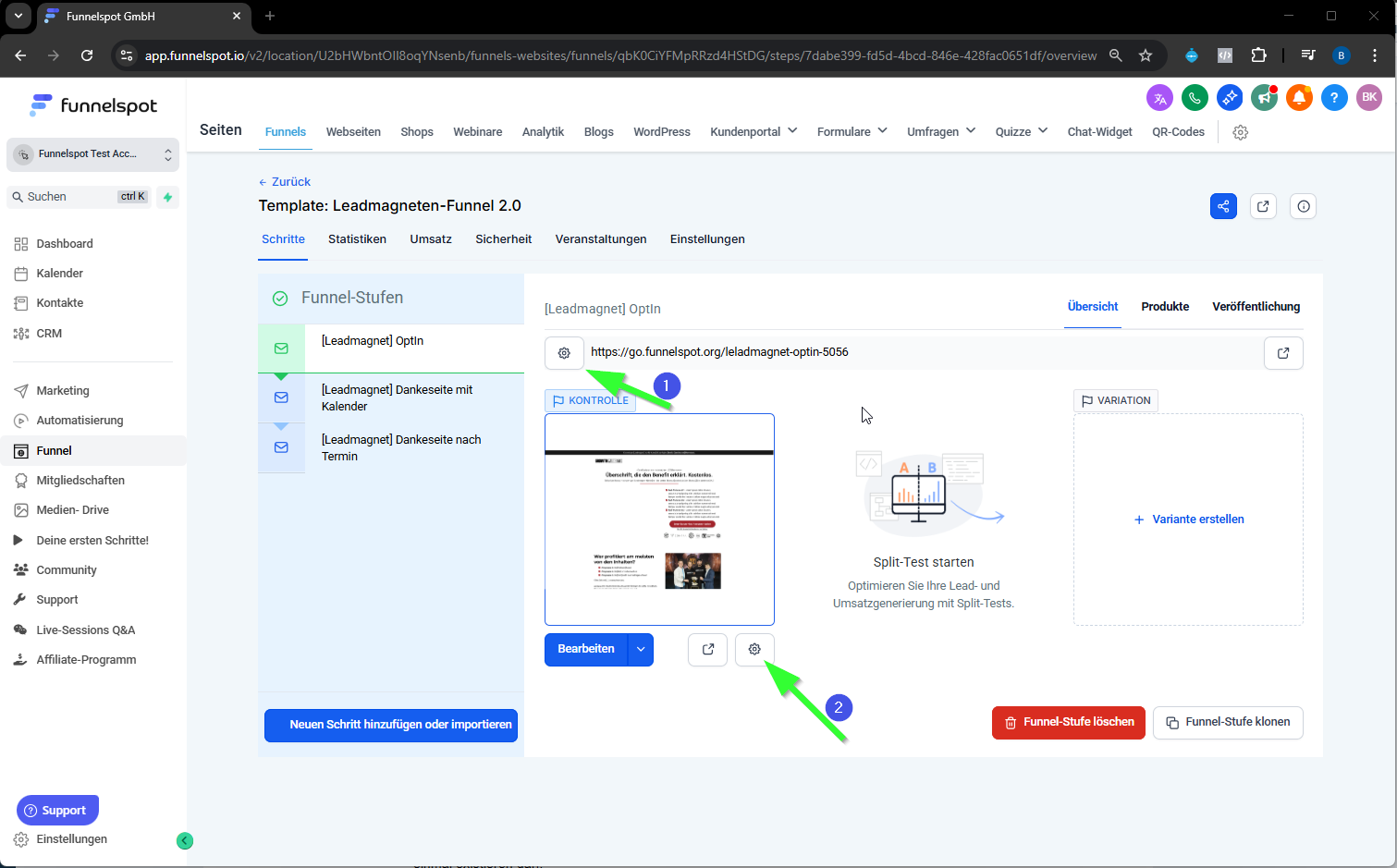The height and width of the screenshot is (868, 1397).
Task: Click Funnel-Stufe klonen button
Action: pos(1228,723)
